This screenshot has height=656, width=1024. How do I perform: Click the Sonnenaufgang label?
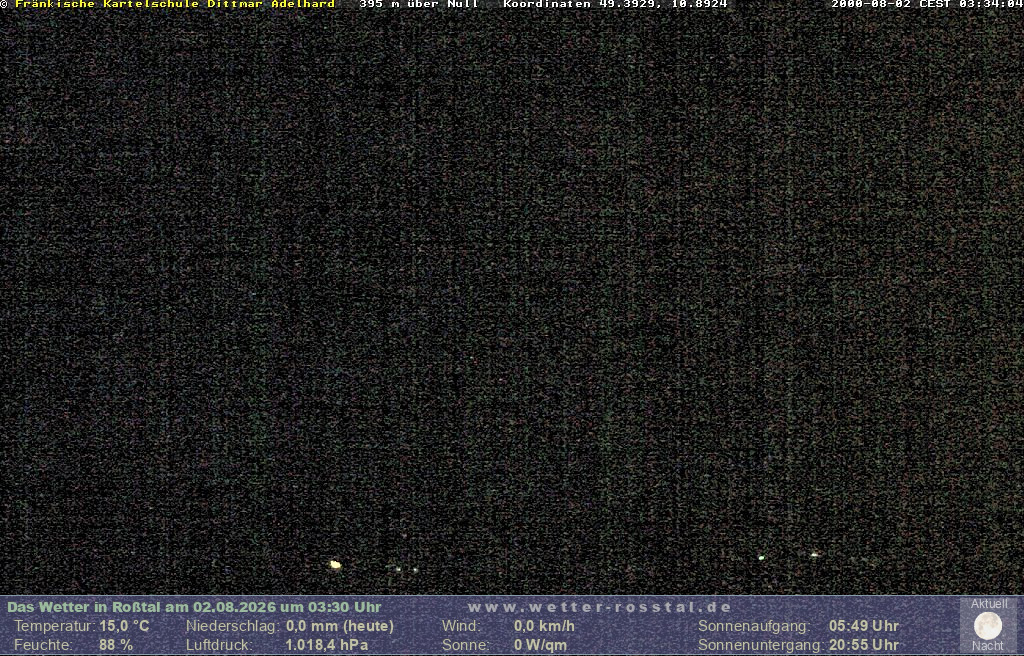point(754,626)
